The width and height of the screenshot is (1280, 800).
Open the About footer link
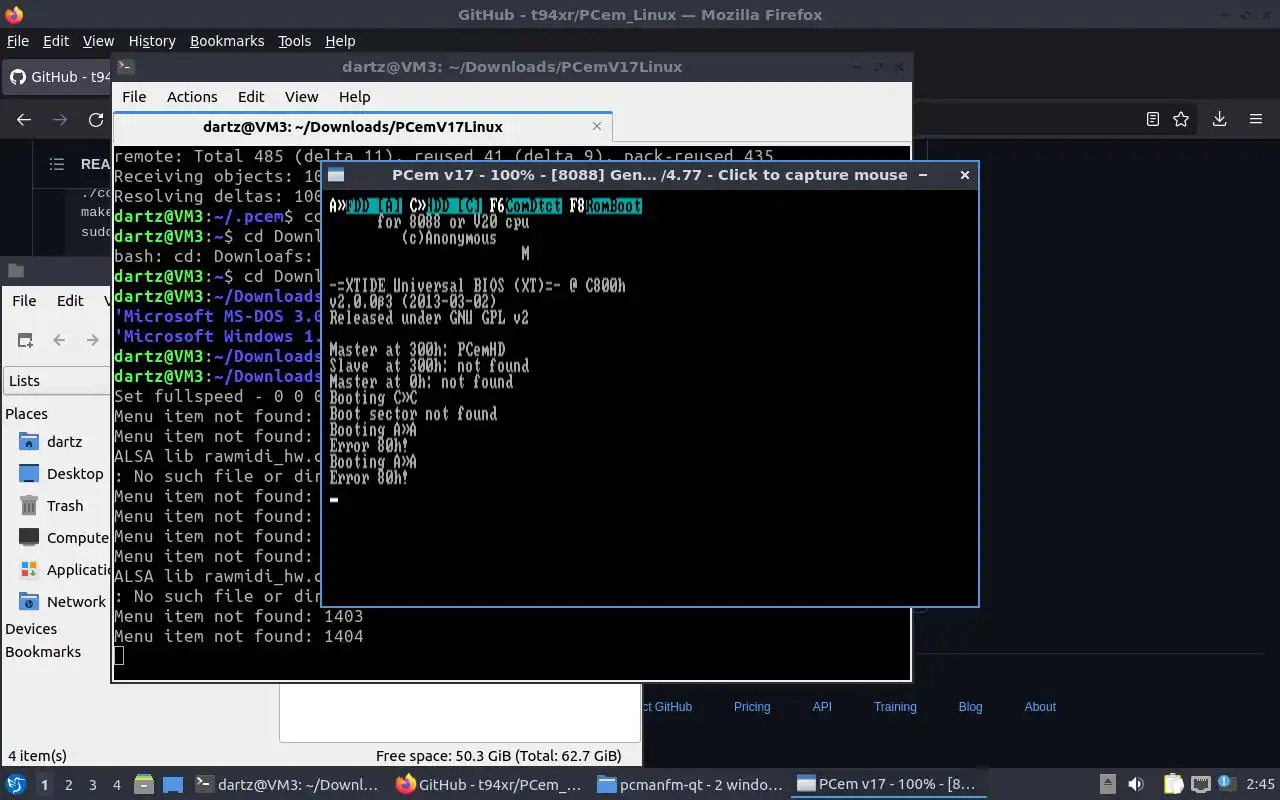(1040, 706)
